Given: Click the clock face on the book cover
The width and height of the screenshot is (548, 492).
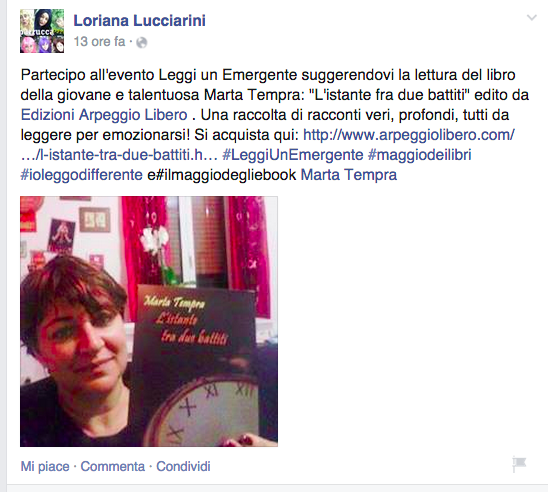Looking at the screenshot, I should tap(206, 411).
